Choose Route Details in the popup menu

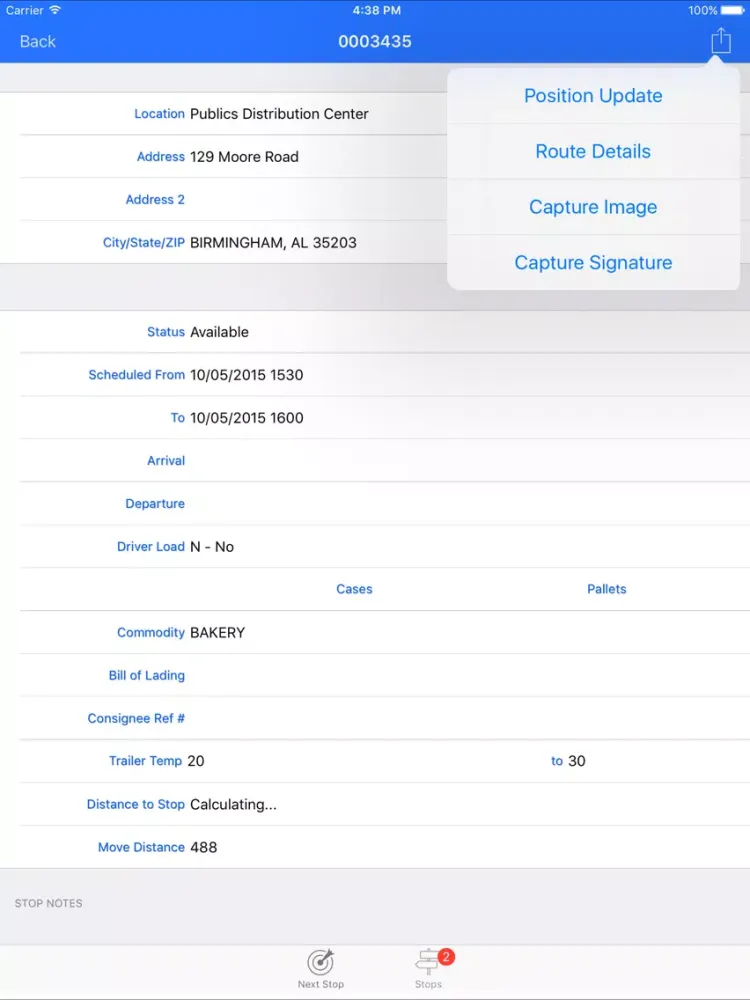coord(593,151)
